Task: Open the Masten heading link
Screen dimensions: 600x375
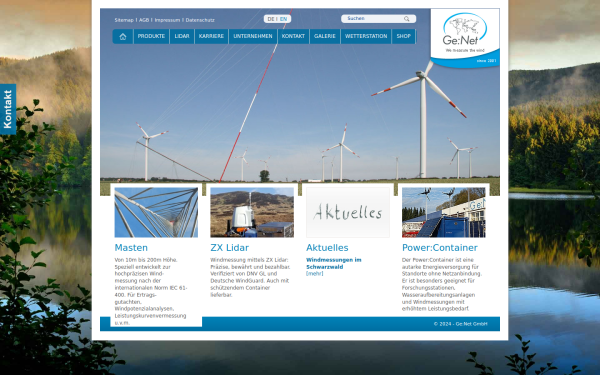Action: [x=131, y=248]
